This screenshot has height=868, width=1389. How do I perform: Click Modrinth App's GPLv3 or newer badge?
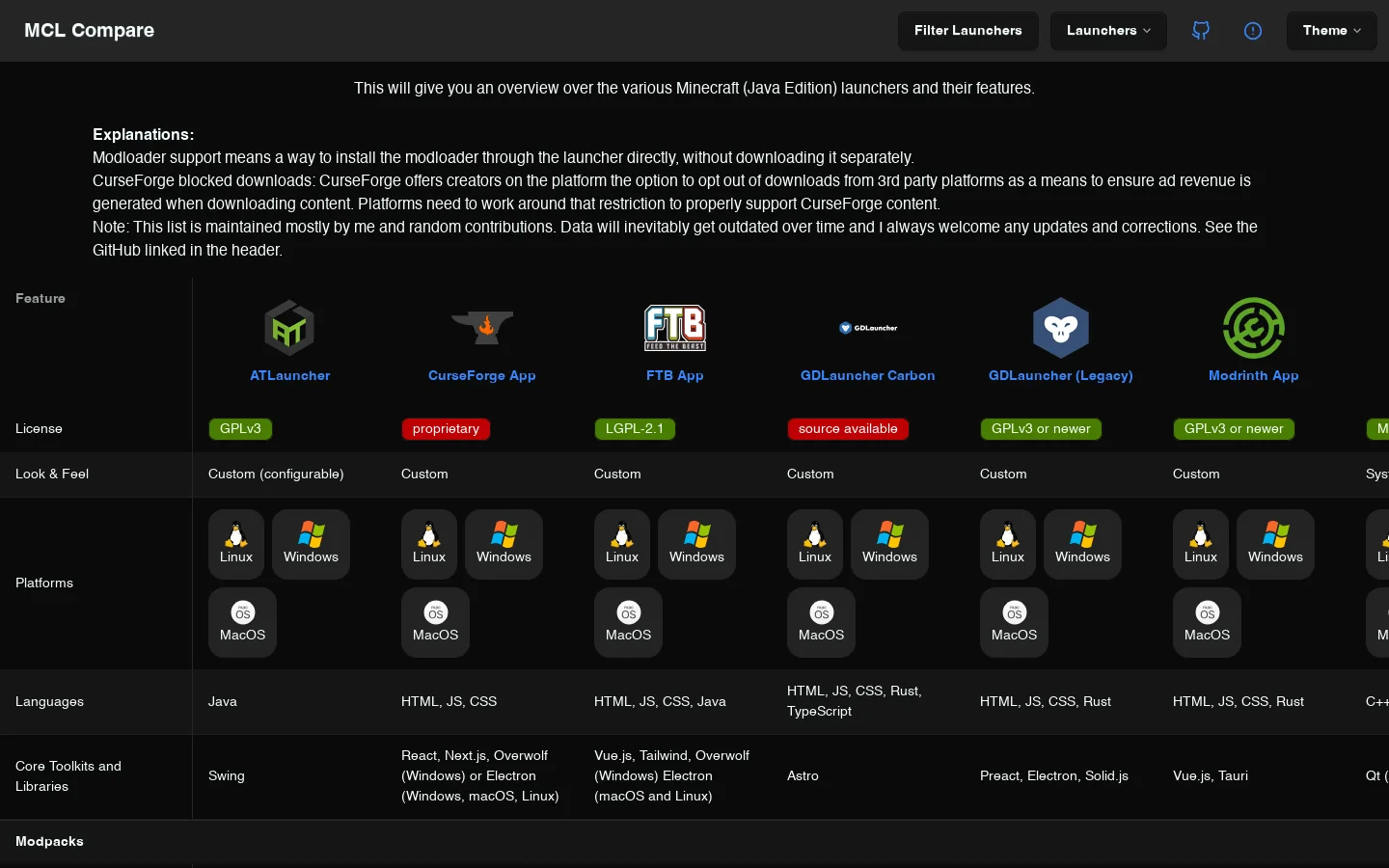1234,429
